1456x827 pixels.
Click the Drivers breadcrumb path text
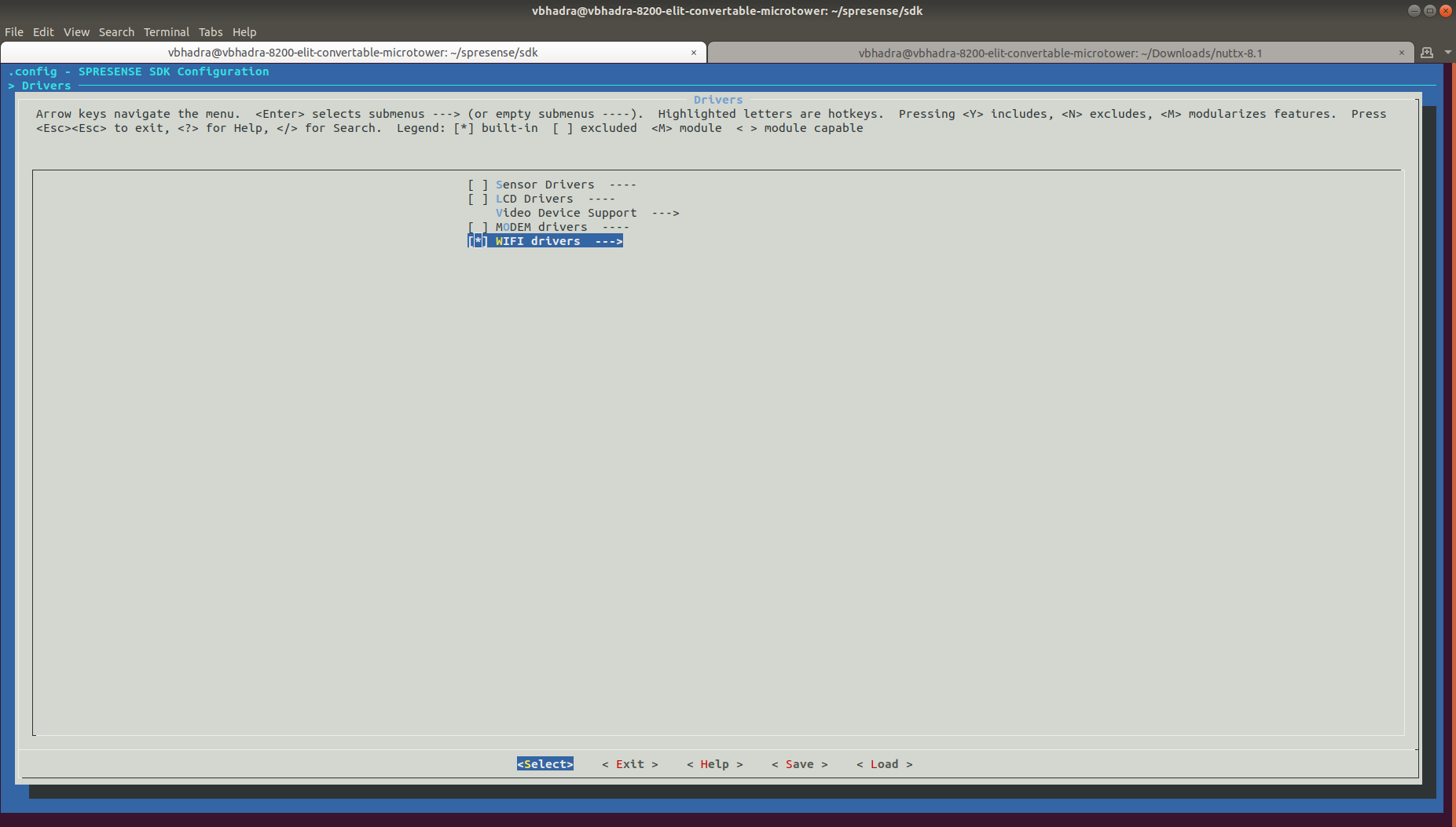point(46,86)
